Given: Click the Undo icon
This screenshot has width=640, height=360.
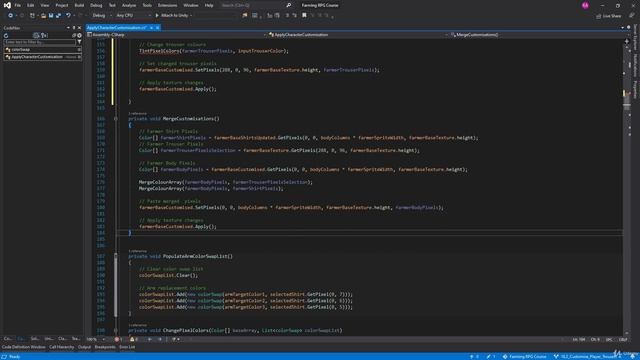Looking at the screenshot, I should pos(68,16).
